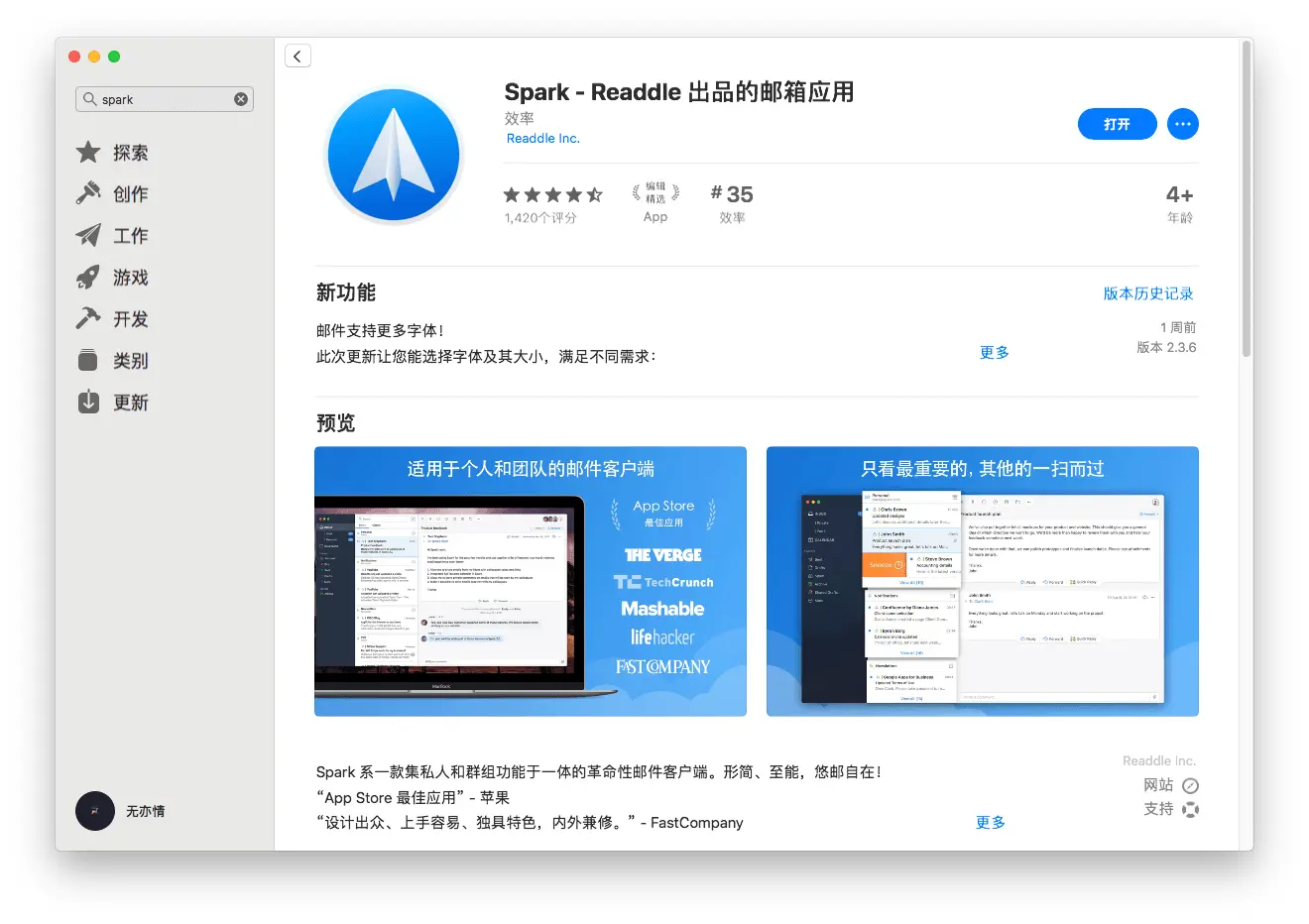Open the support lifebuoy icon
Screen dimensions: 1309x924
coord(1190,808)
